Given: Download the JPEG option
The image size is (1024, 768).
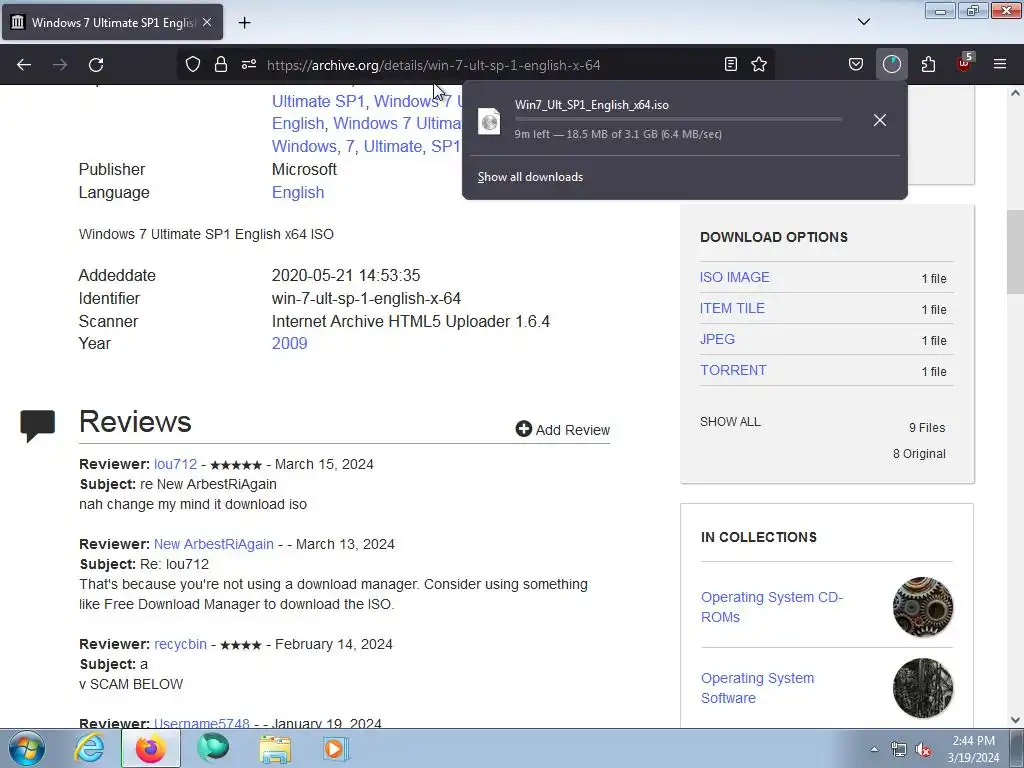Looking at the screenshot, I should [717, 339].
